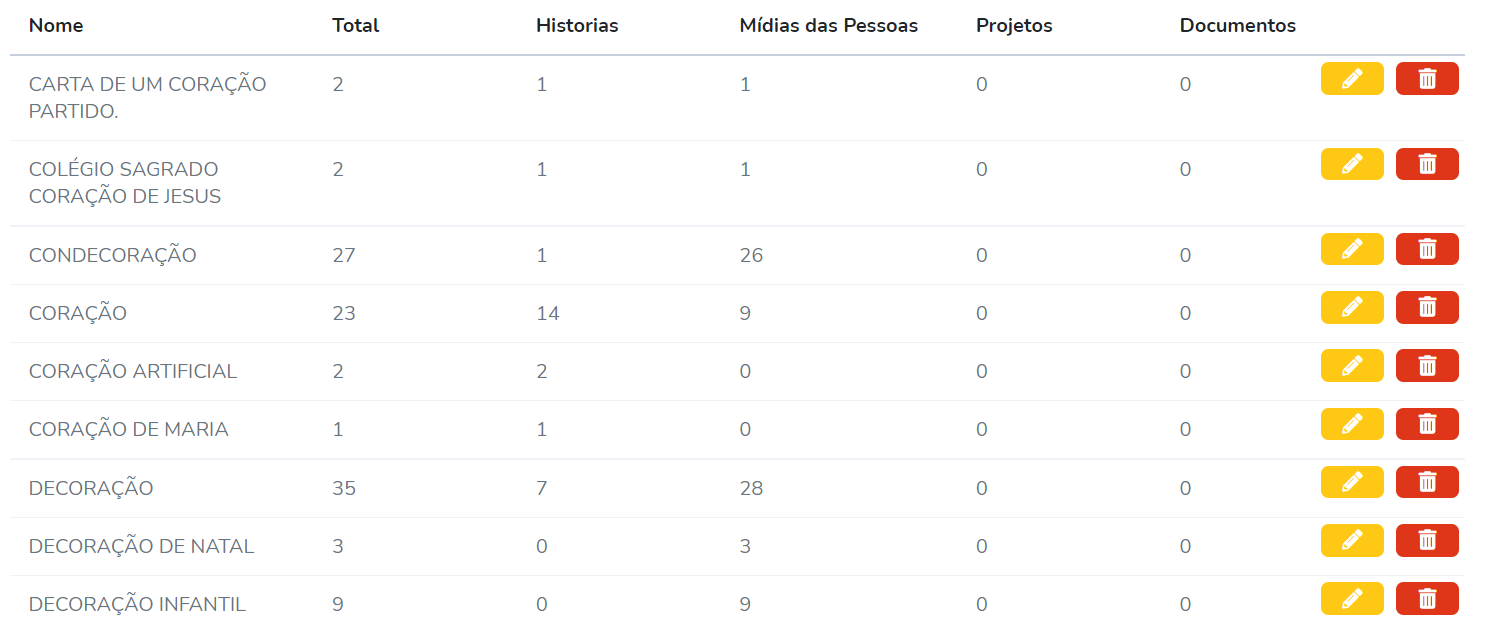Edit the CARTA DE UM CORAÇÃO PARTIDO entry

point(1352,79)
